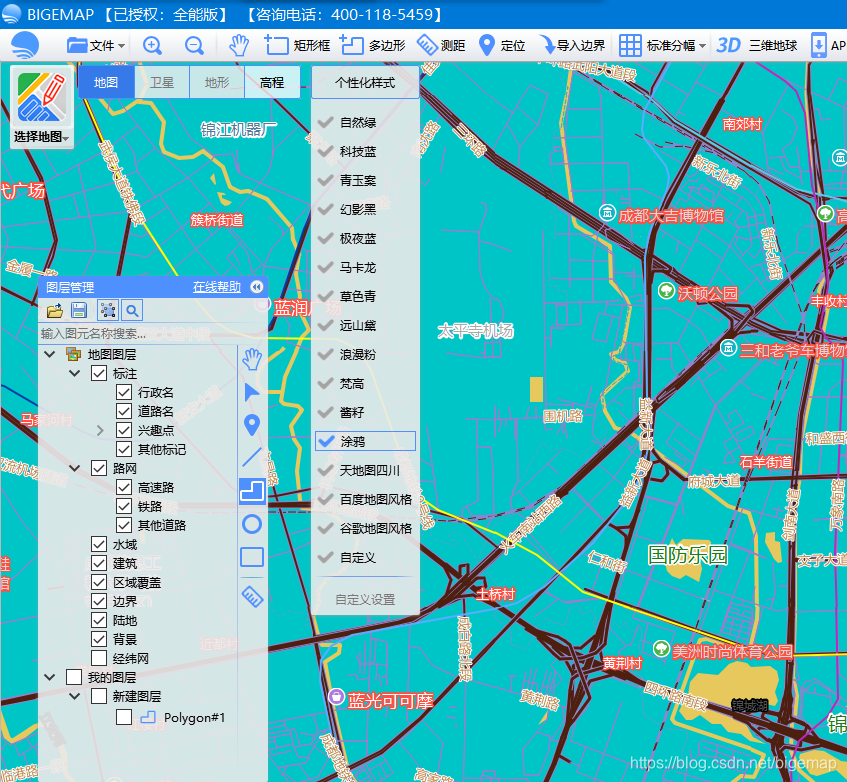847x782 pixels.
Task: Choose the 幻影黑 map style
Action: [358, 210]
